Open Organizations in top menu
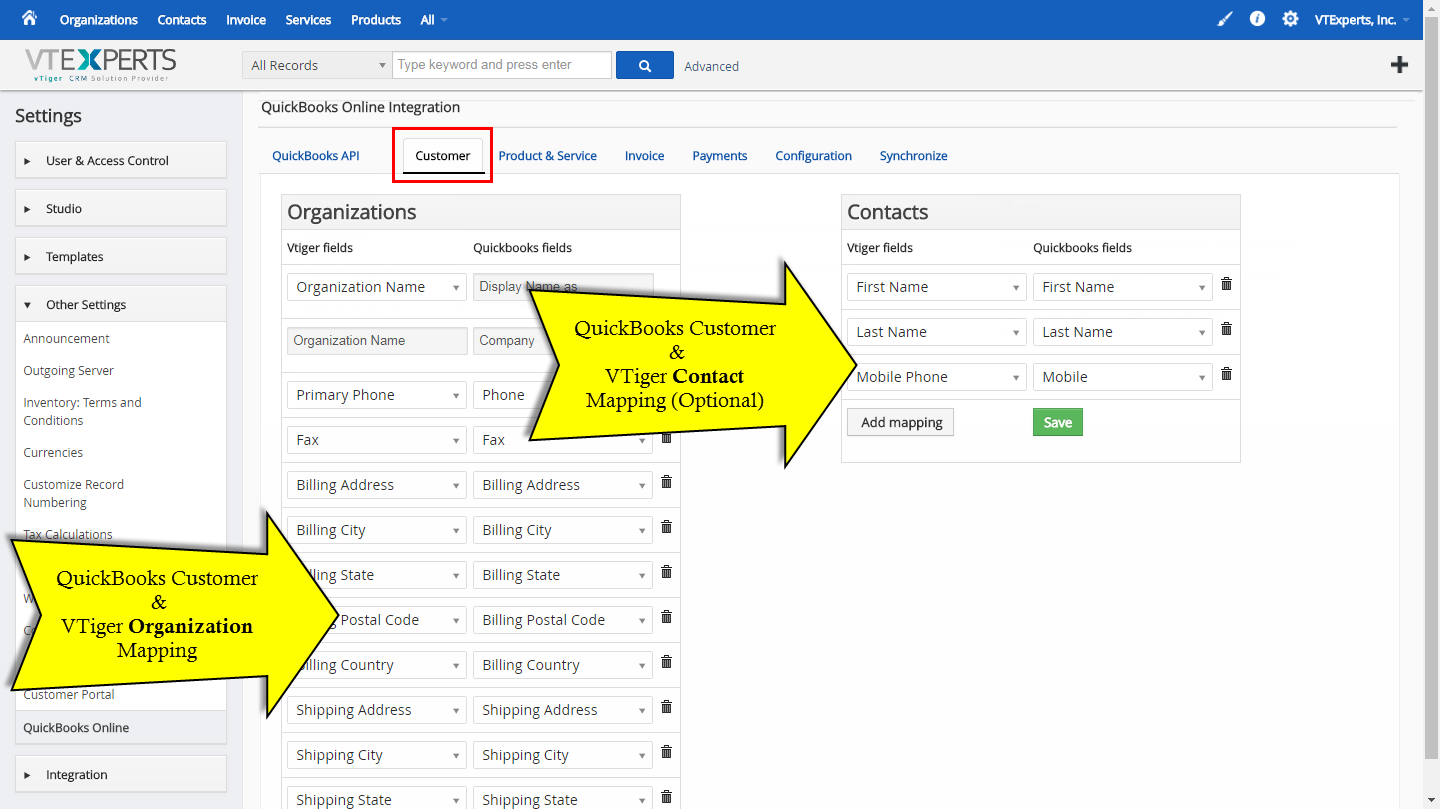The height and width of the screenshot is (809, 1440). click(x=99, y=20)
